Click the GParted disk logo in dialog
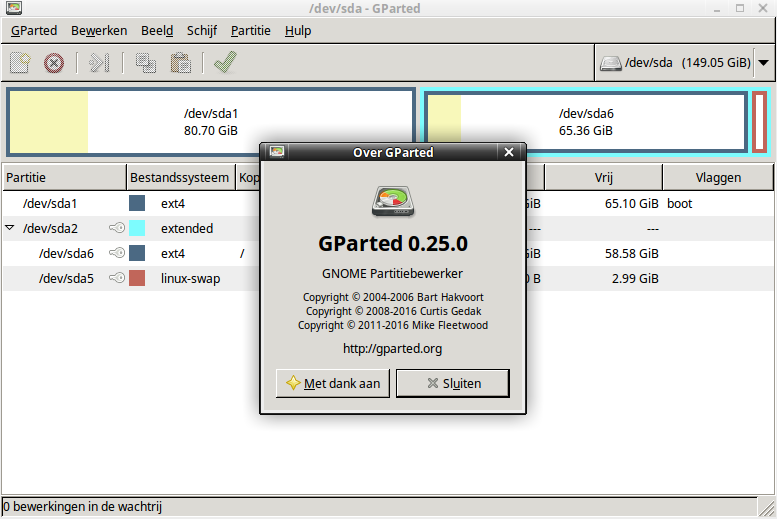This screenshot has width=777, height=519. (392, 202)
